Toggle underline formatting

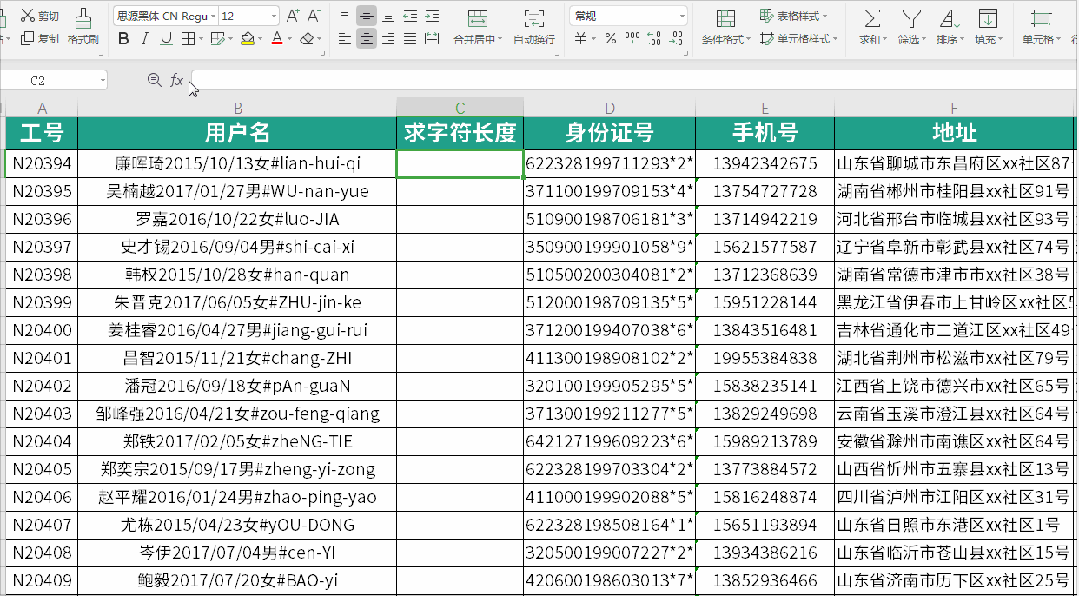[166, 39]
